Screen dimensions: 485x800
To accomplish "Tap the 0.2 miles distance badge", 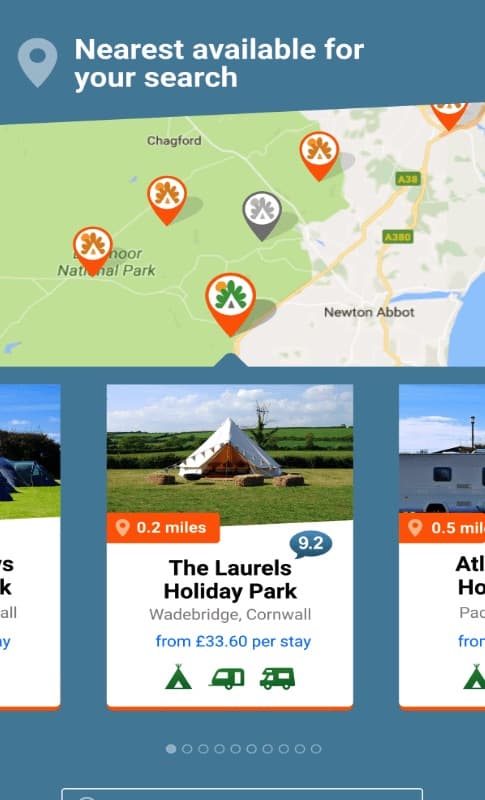I will (163, 528).
